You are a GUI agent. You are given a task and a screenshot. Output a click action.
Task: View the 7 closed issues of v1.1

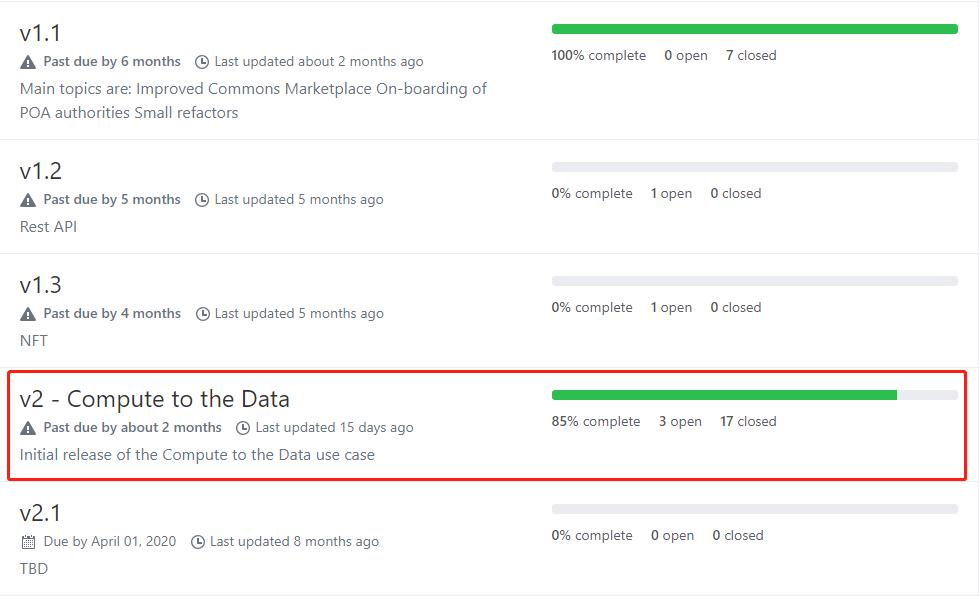coord(751,56)
